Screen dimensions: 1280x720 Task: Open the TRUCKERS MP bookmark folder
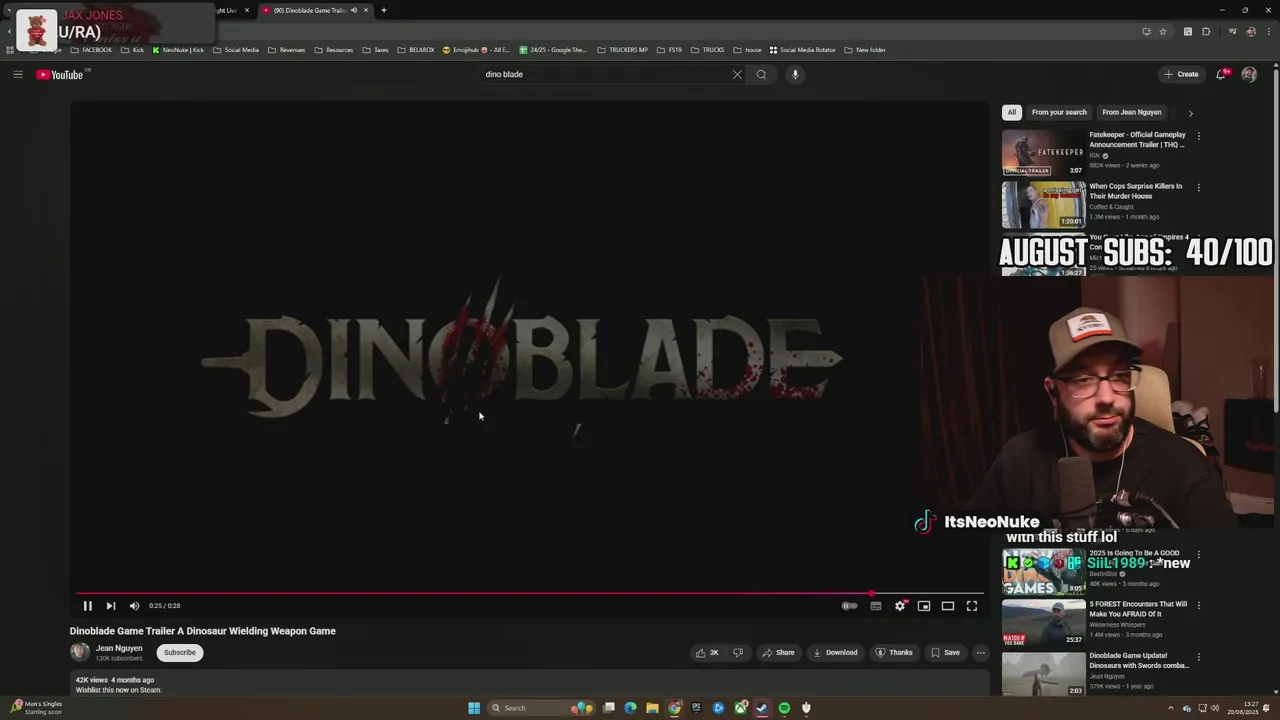(622, 50)
